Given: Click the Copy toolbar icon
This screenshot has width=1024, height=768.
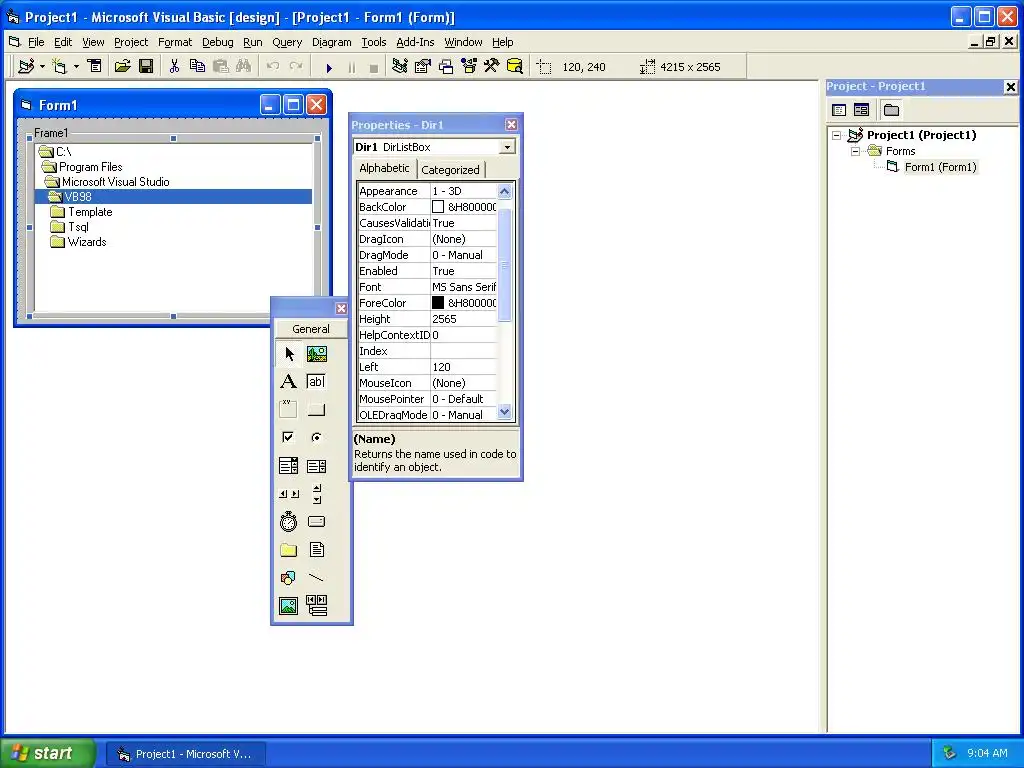Looking at the screenshot, I should tap(197, 67).
